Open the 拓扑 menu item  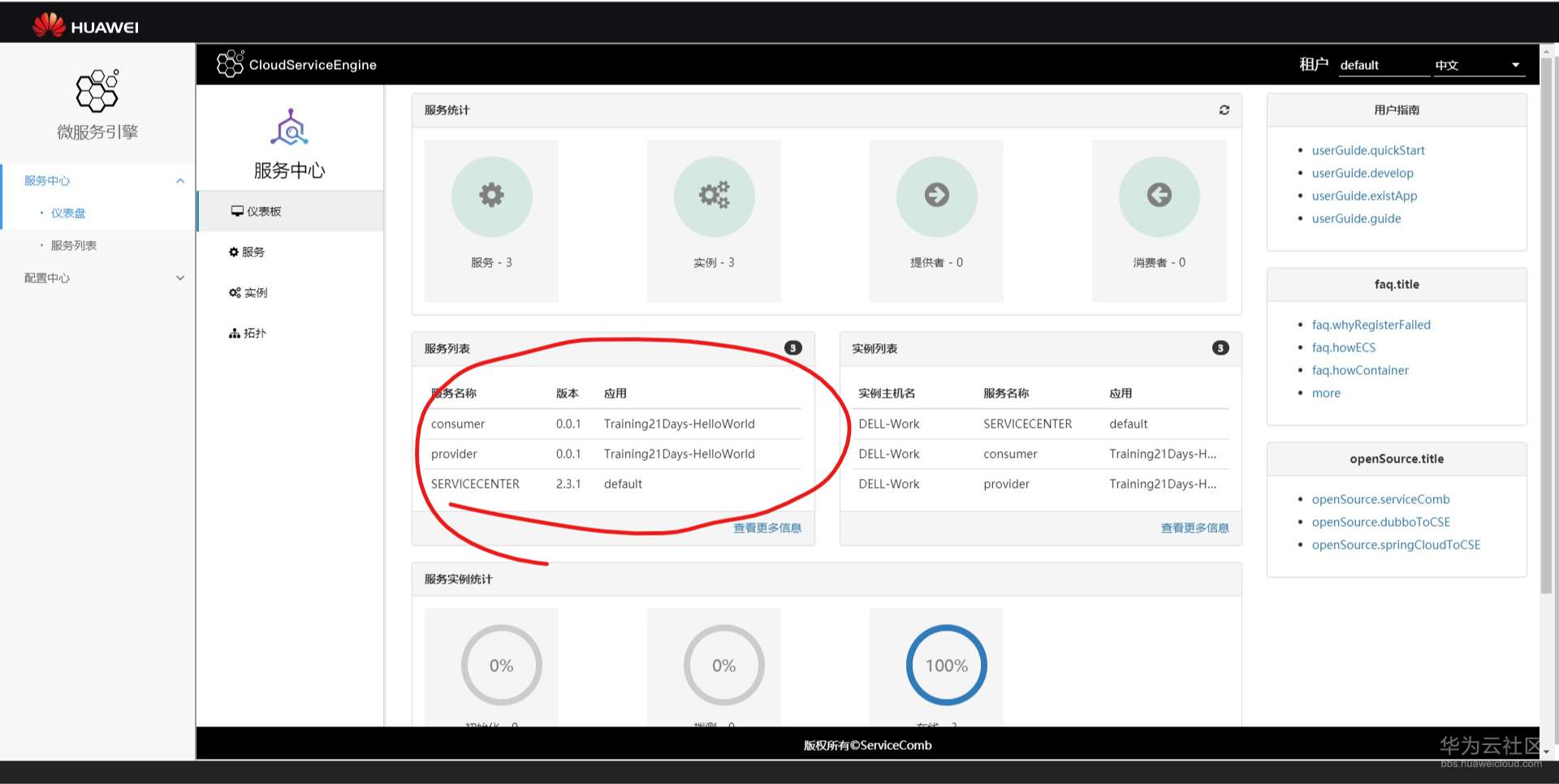point(290,334)
